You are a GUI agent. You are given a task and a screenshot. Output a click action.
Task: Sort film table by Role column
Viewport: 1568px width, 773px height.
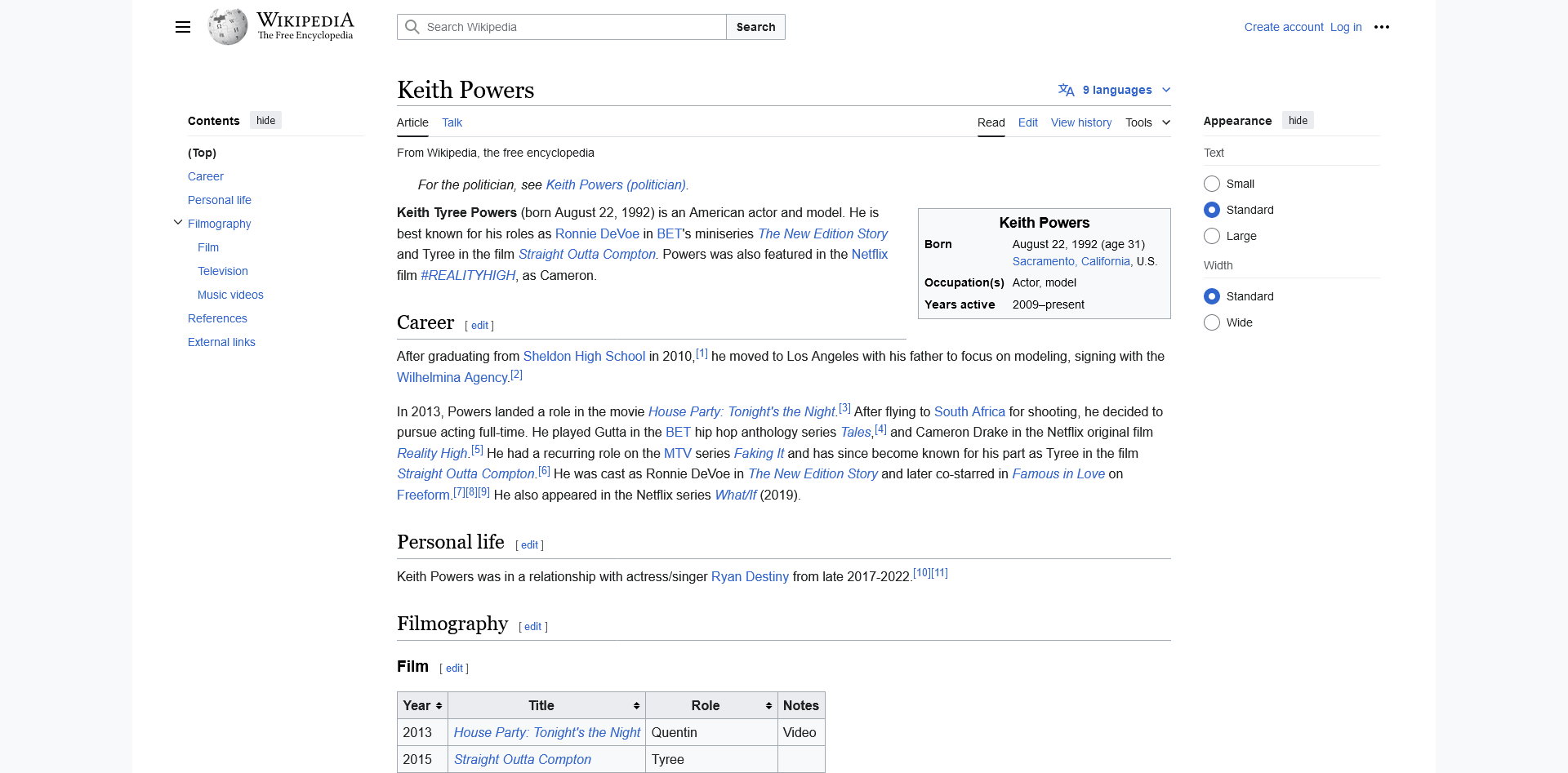pos(768,706)
